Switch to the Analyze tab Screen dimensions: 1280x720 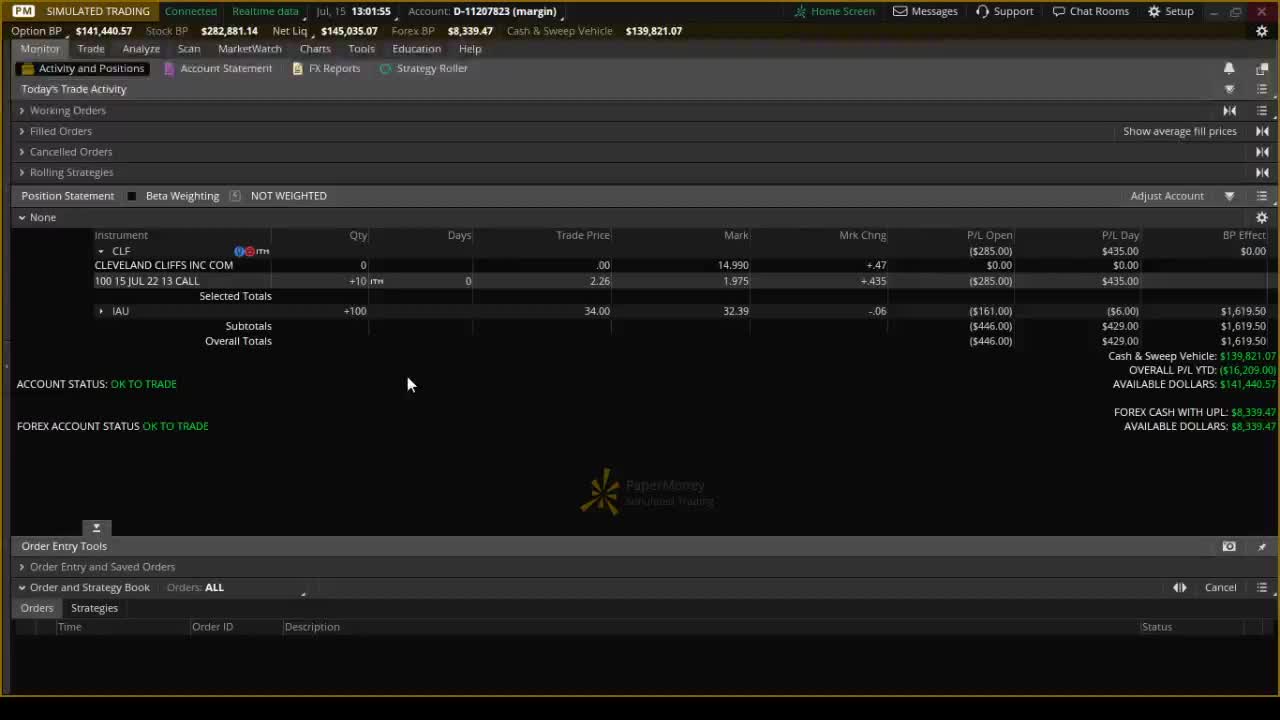(x=141, y=49)
